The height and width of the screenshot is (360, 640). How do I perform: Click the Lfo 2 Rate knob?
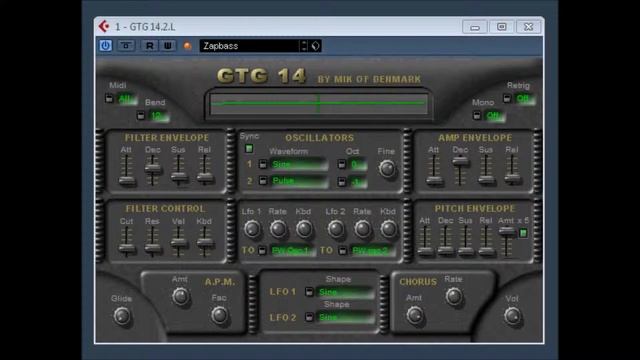(x=362, y=229)
